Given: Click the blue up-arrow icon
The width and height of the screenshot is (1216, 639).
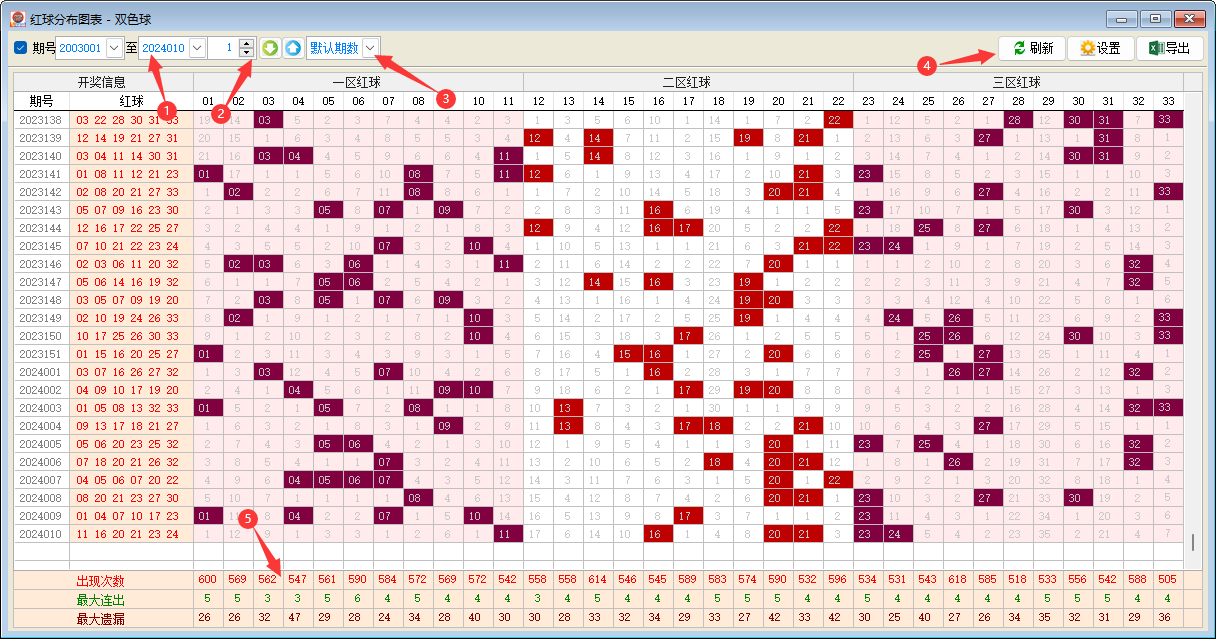Looking at the screenshot, I should tap(292, 48).
